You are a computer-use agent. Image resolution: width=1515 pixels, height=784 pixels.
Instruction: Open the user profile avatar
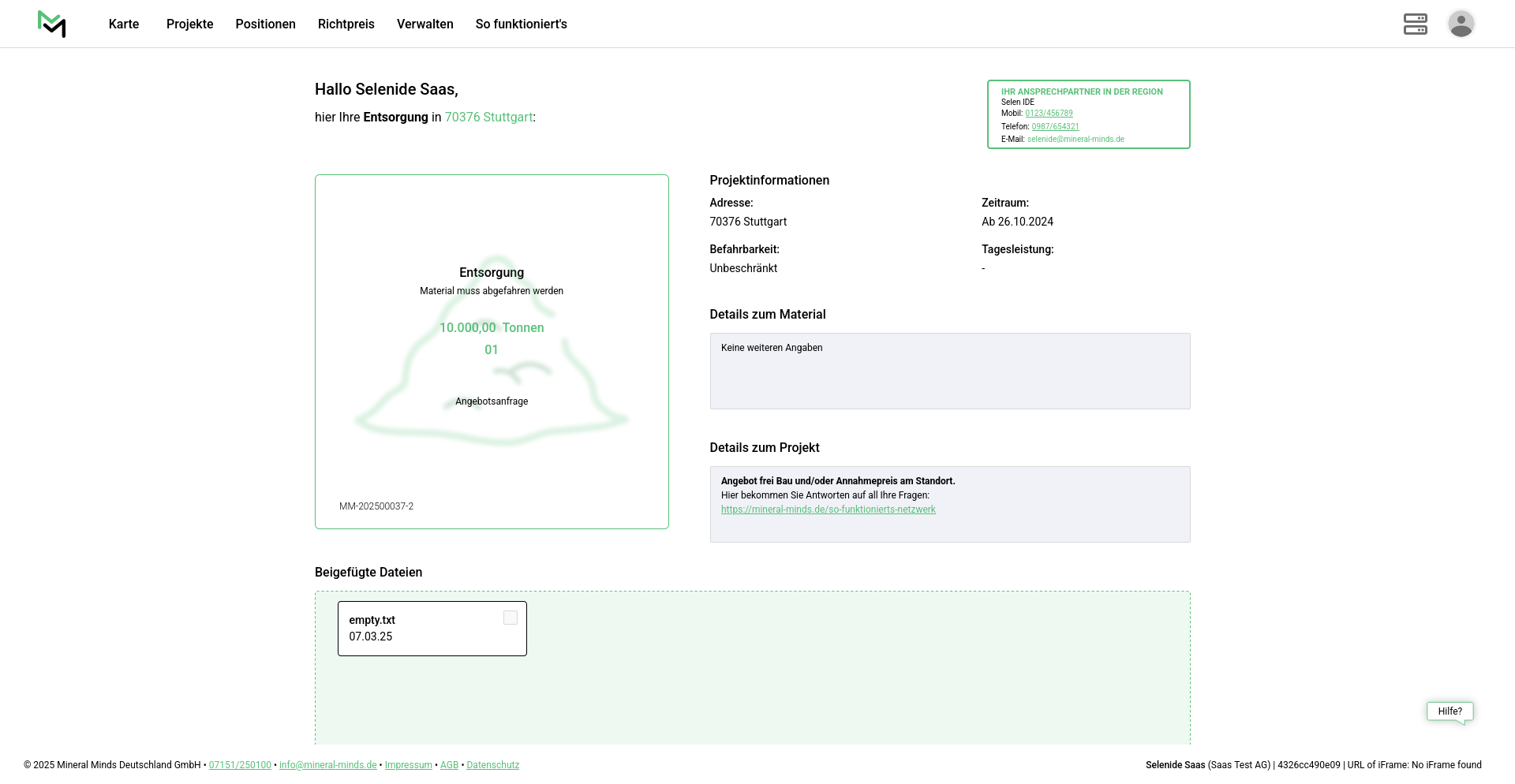coord(1461,24)
